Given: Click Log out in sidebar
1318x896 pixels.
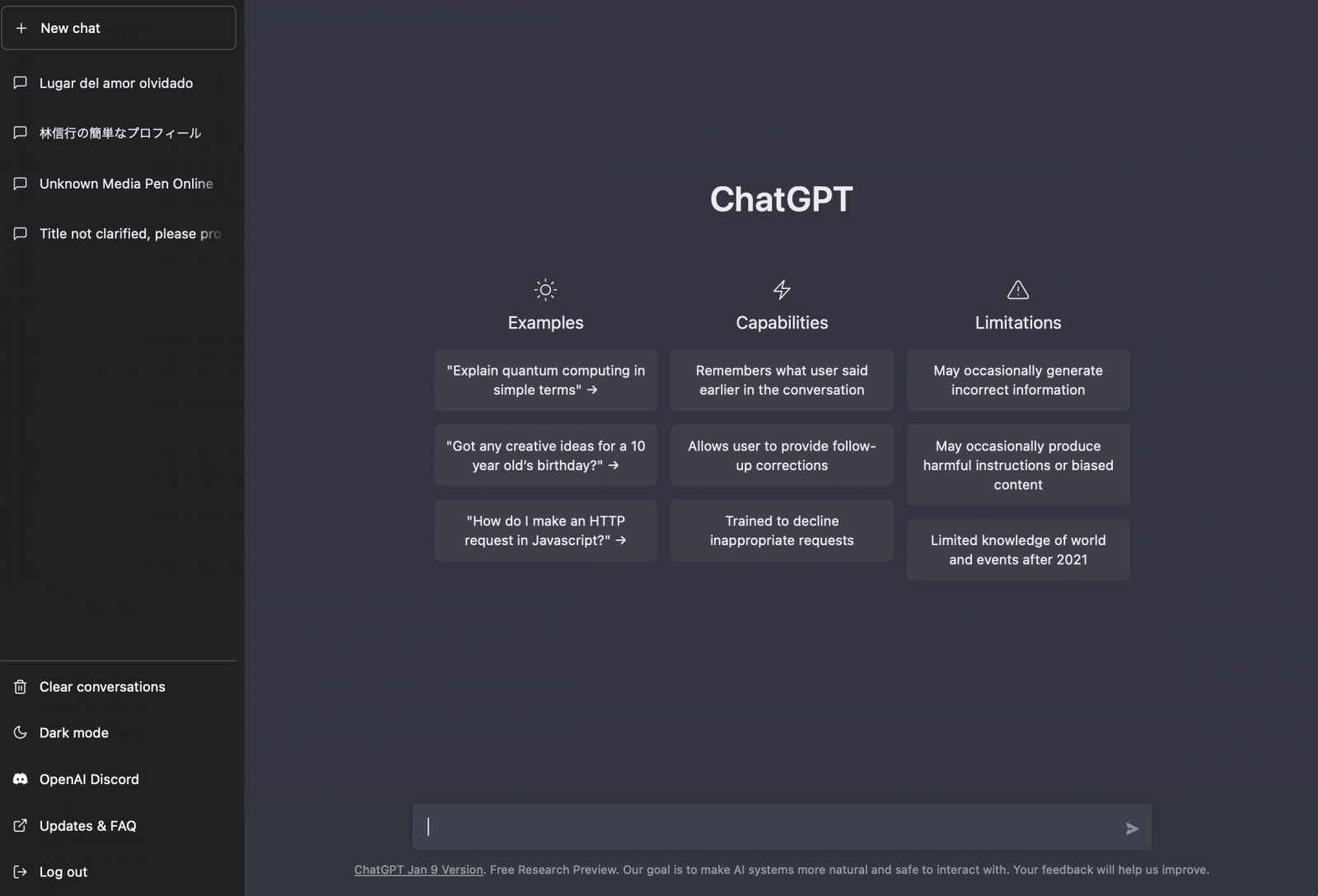Looking at the screenshot, I should [119, 871].
